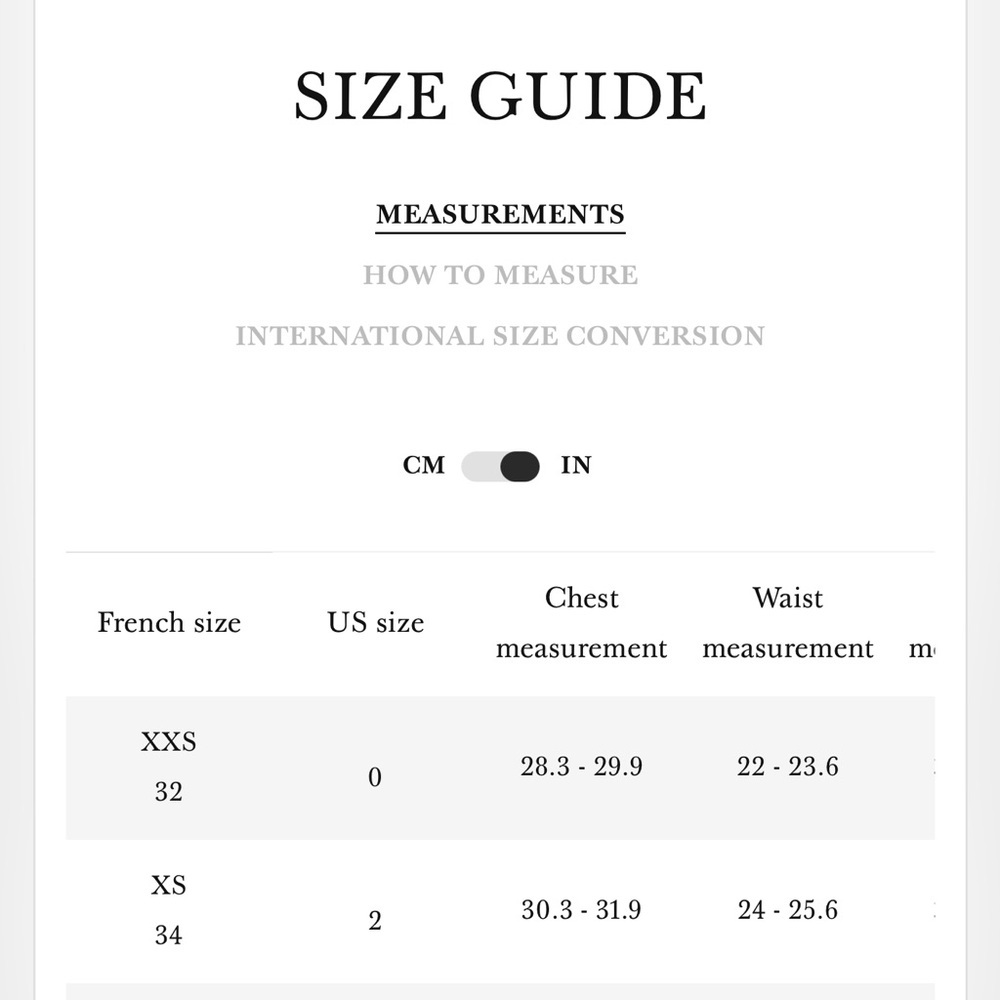Click chest value 28.3 - 29.9
The height and width of the screenshot is (1000, 1000).
tap(582, 767)
